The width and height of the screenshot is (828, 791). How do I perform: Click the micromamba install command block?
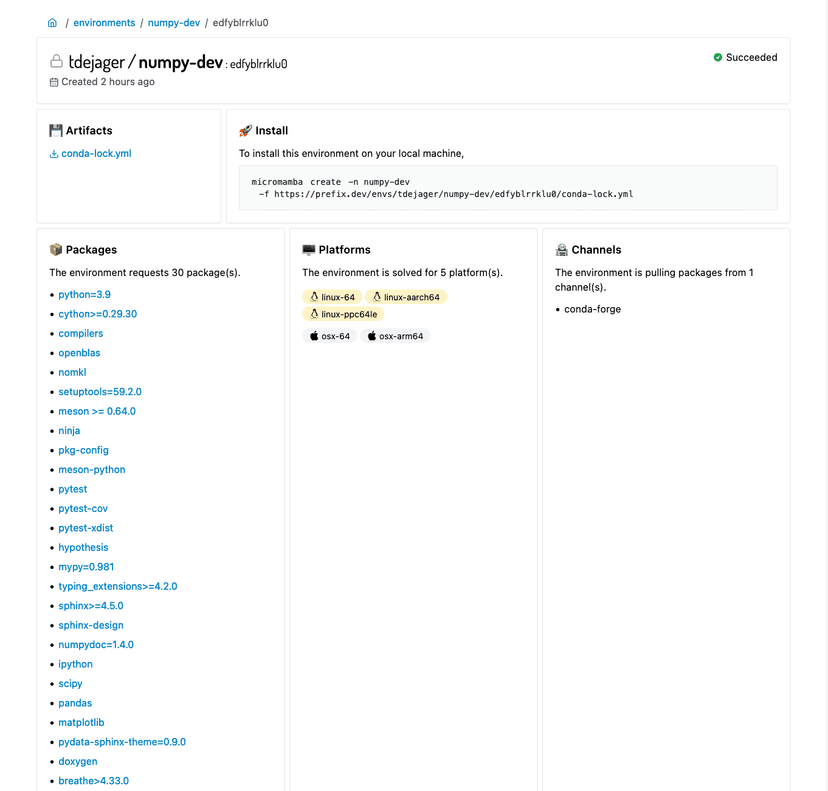coord(507,188)
